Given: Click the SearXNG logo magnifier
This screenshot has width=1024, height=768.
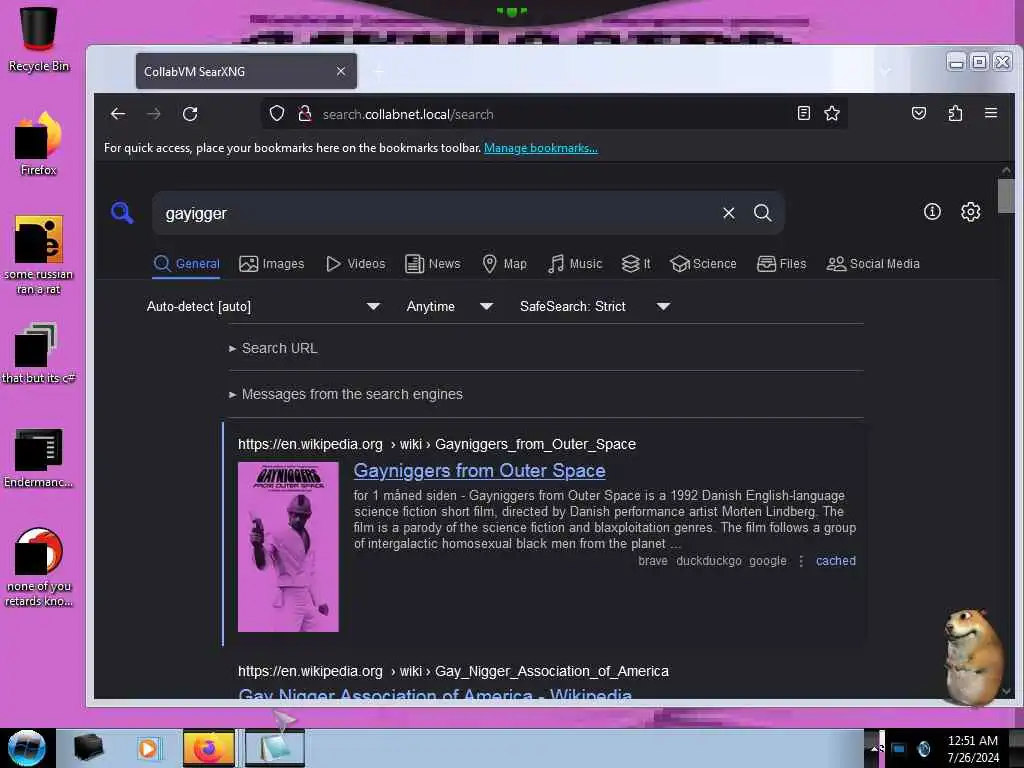Looking at the screenshot, I should coord(122,213).
